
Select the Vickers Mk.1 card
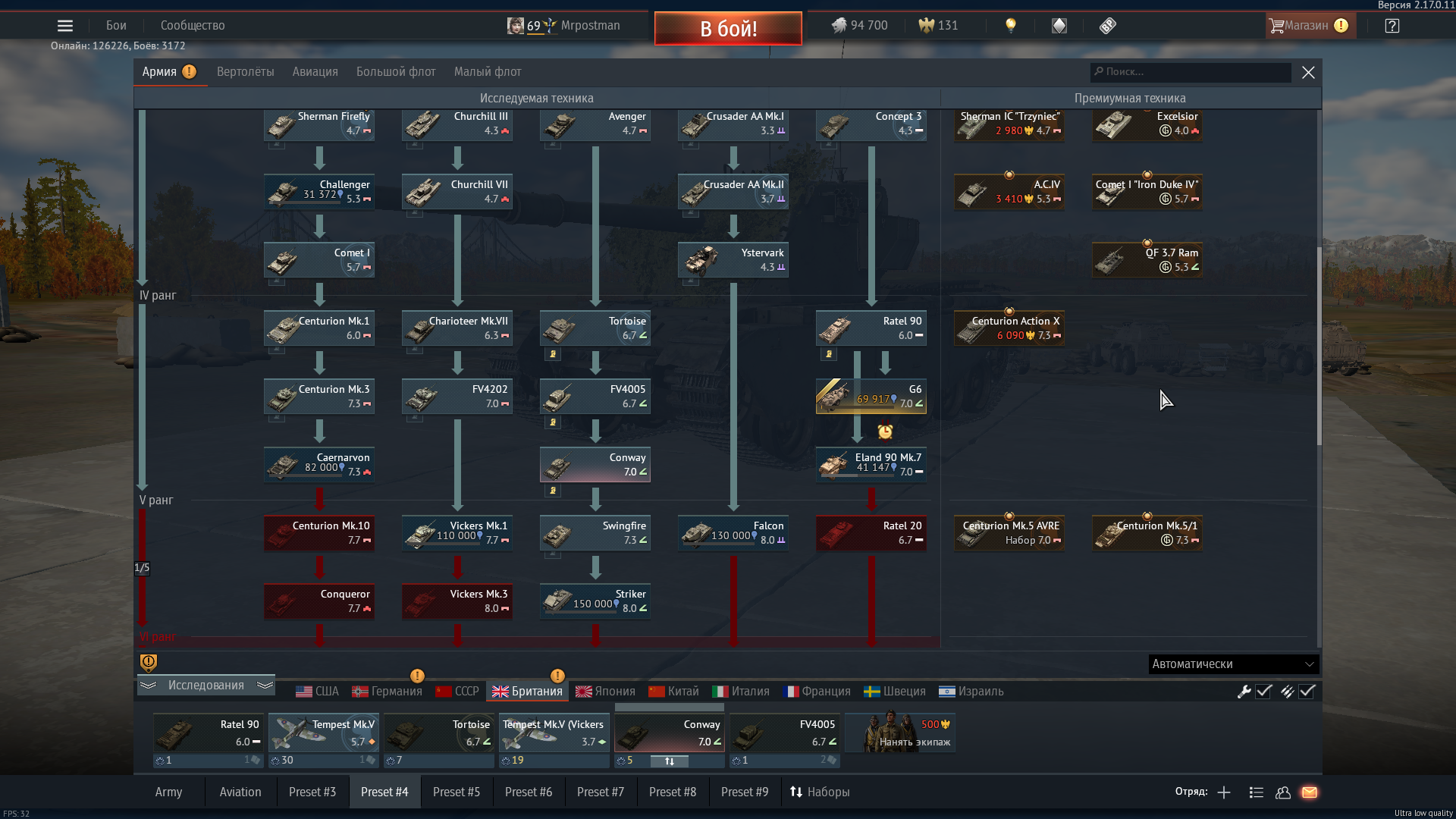pos(457,533)
